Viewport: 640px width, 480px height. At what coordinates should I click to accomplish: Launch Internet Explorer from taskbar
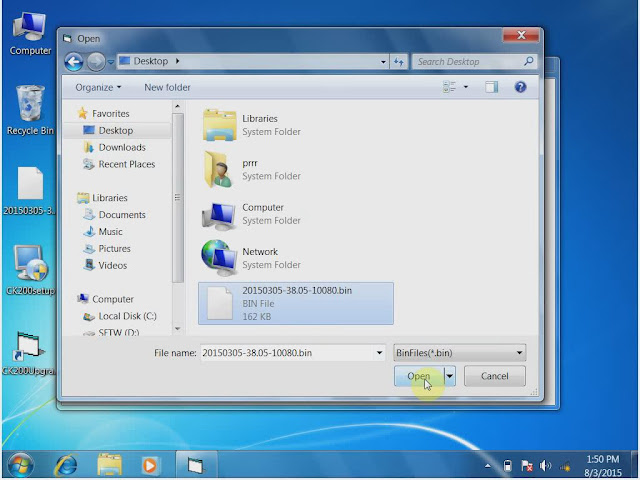tap(66, 465)
